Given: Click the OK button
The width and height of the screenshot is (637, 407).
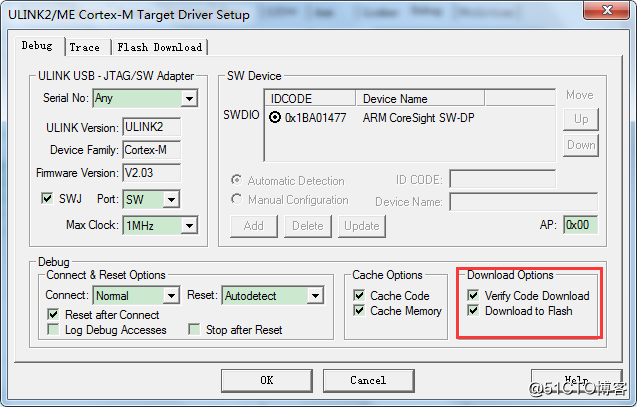Looking at the screenshot, I should 267,381.
